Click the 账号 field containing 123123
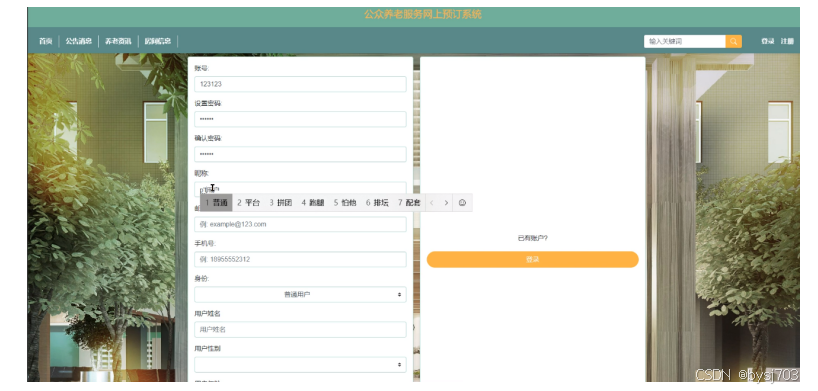 tap(300, 84)
